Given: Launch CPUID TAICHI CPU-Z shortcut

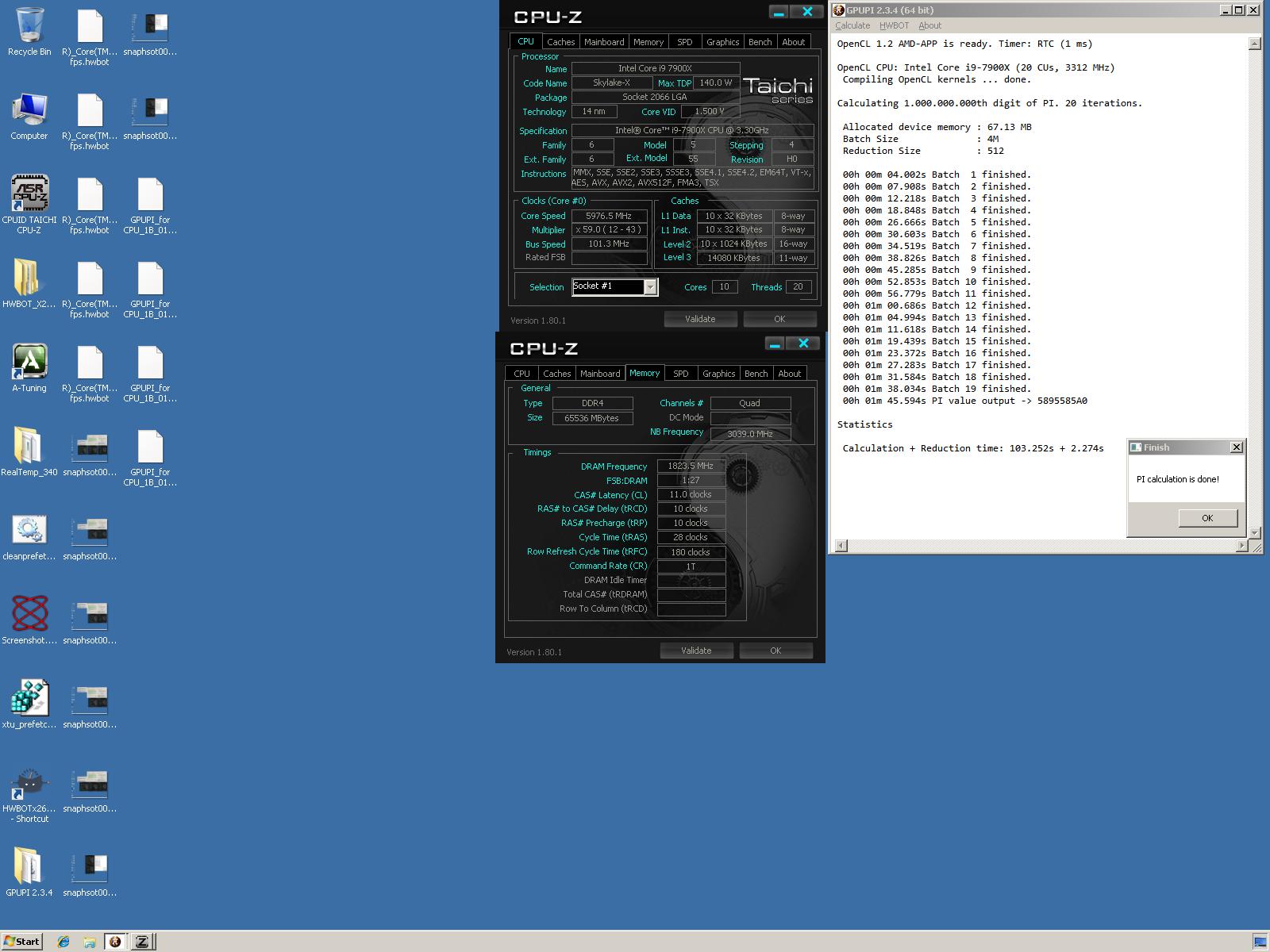Looking at the screenshot, I should point(29,204).
